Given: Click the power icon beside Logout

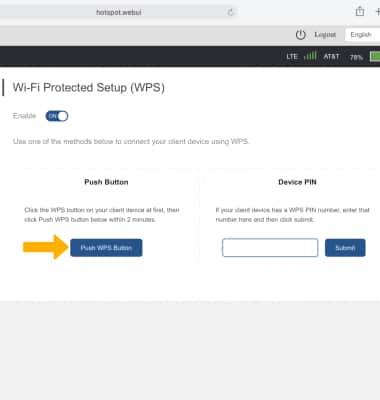Looking at the screenshot, I should click(x=300, y=35).
